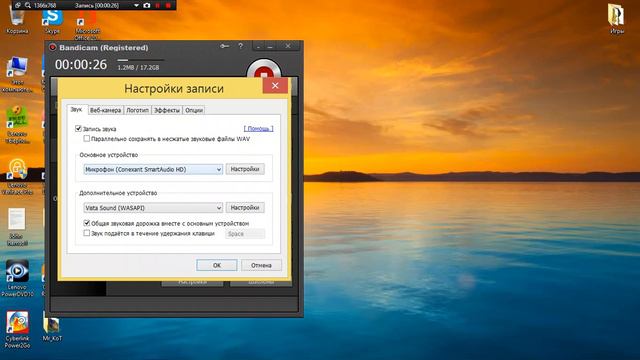Screen dimensions: 640x360
Task: Open the recording bar dropdown arrow
Action: coord(136,6)
